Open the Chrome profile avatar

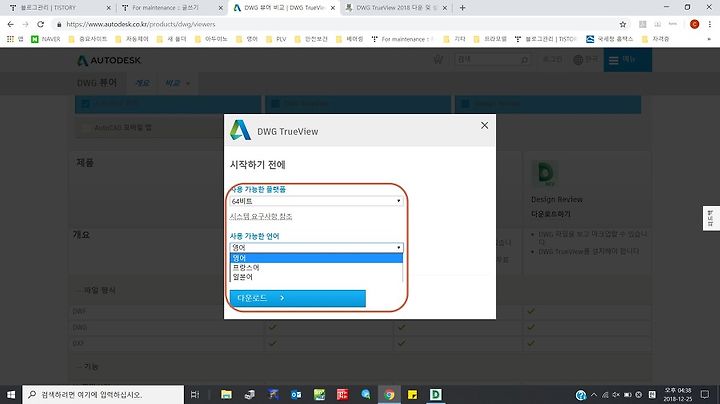point(694,24)
